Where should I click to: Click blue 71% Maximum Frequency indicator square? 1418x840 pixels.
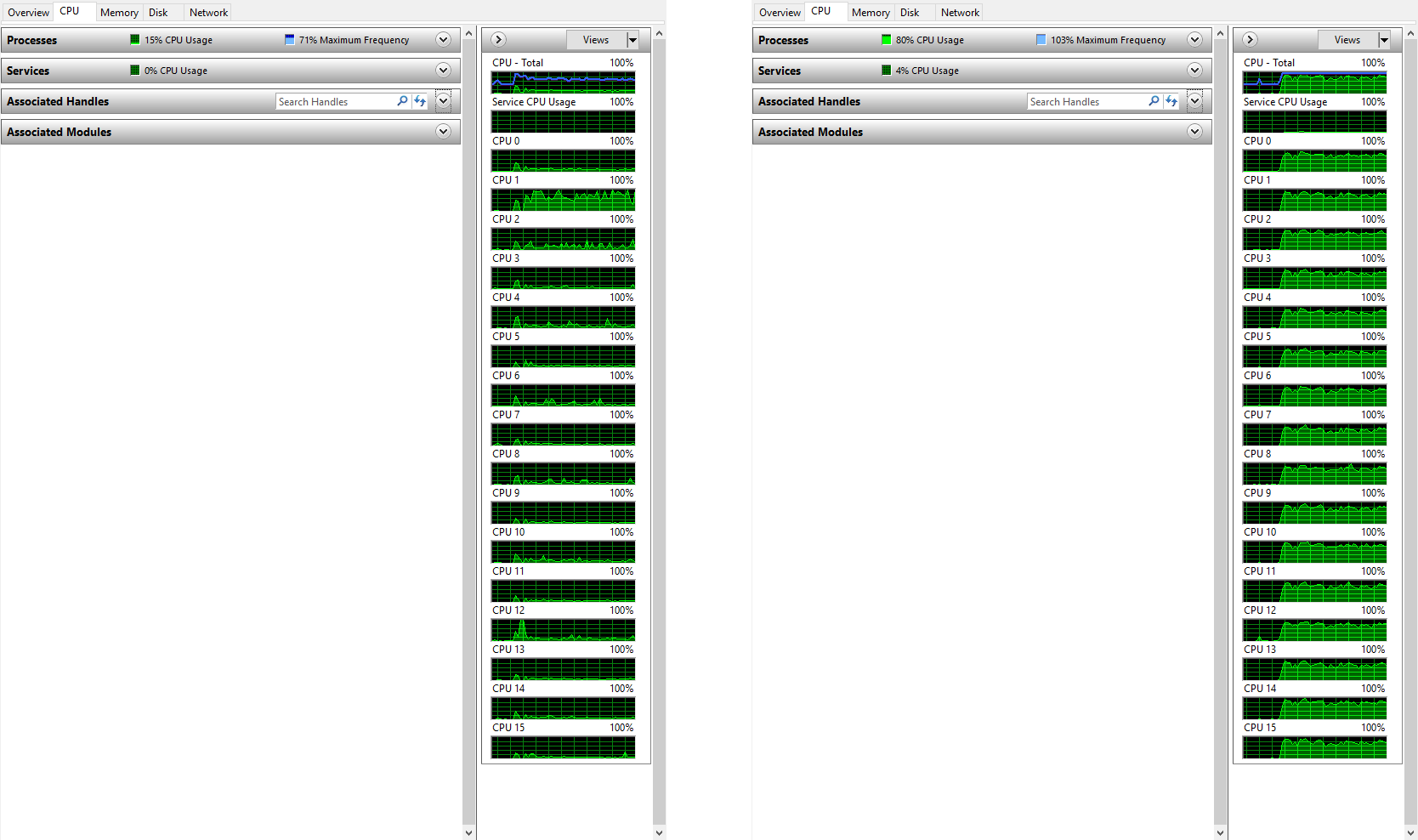click(x=290, y=40)
